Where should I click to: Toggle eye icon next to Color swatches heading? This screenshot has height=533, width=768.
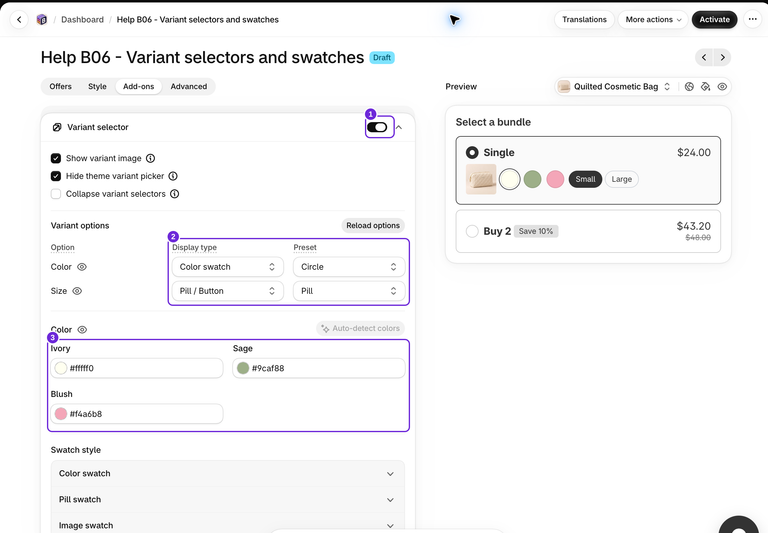pyautogui.click(x=82, y=330)
